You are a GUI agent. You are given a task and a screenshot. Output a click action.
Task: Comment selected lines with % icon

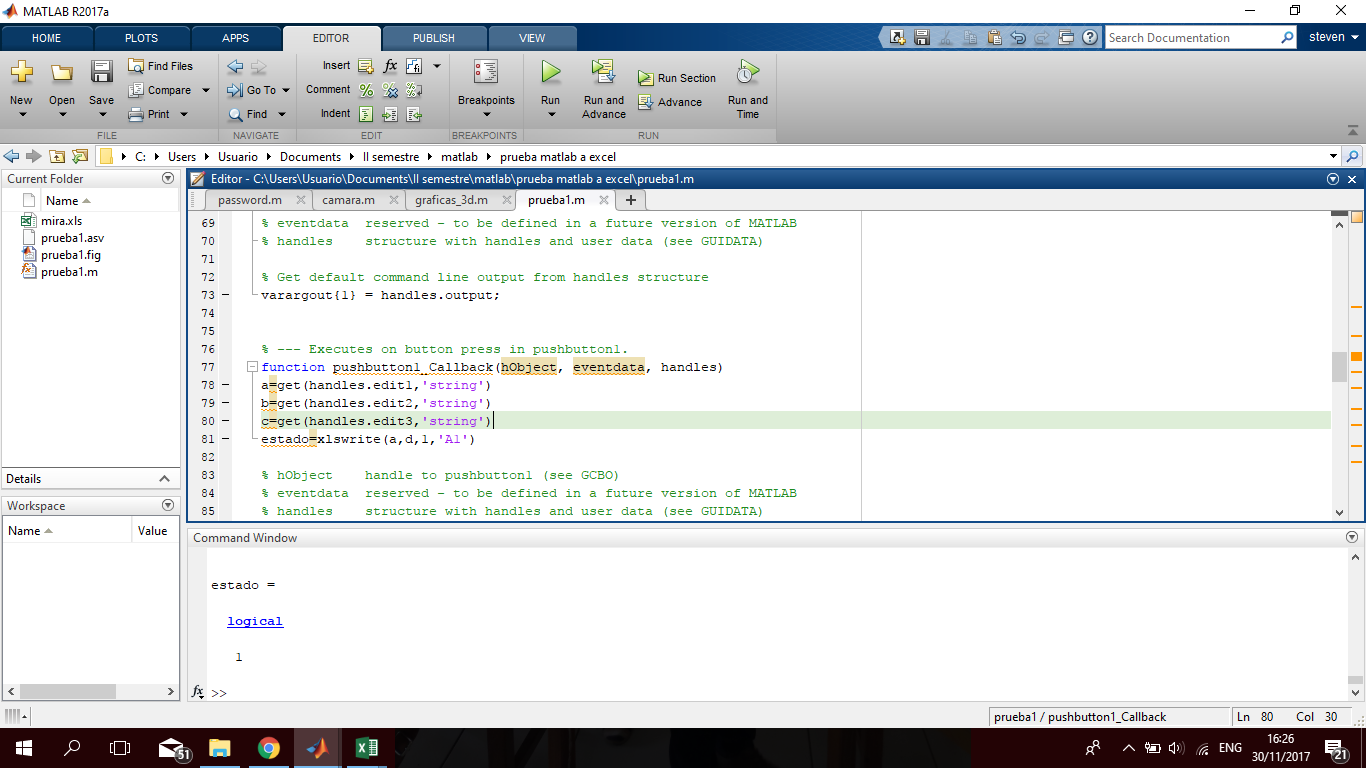(x=366, y=90)
